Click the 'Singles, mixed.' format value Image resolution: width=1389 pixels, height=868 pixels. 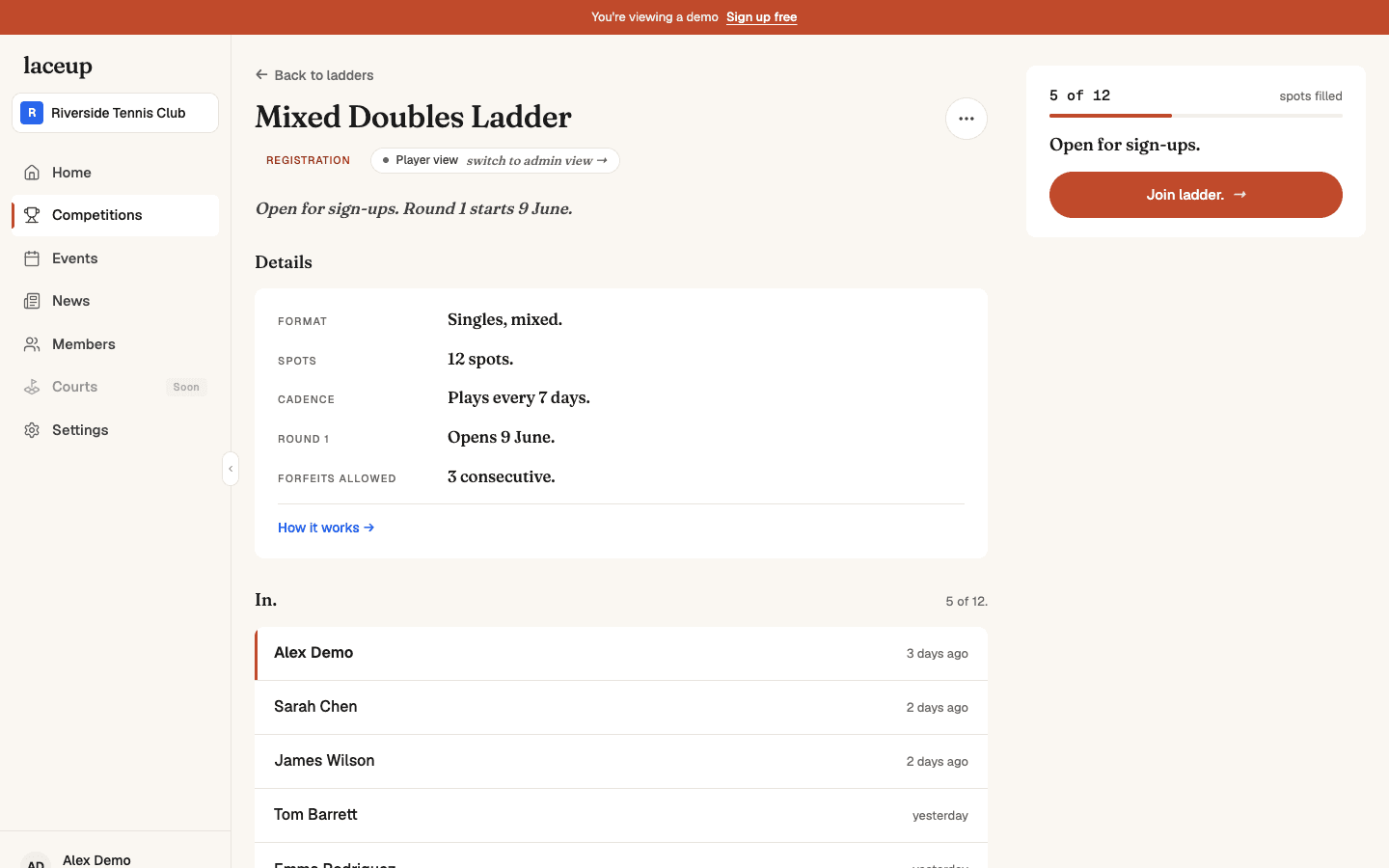[504, 319]
